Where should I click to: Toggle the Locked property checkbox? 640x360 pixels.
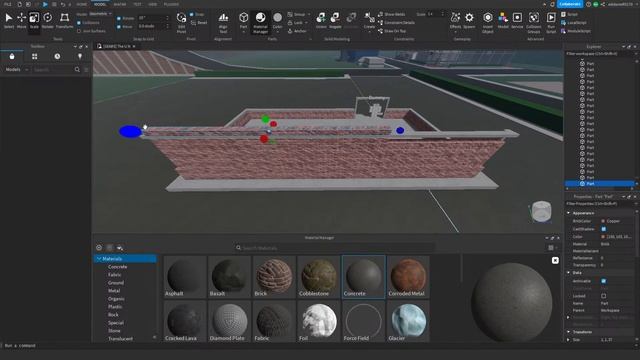click(x=603, y=296)
